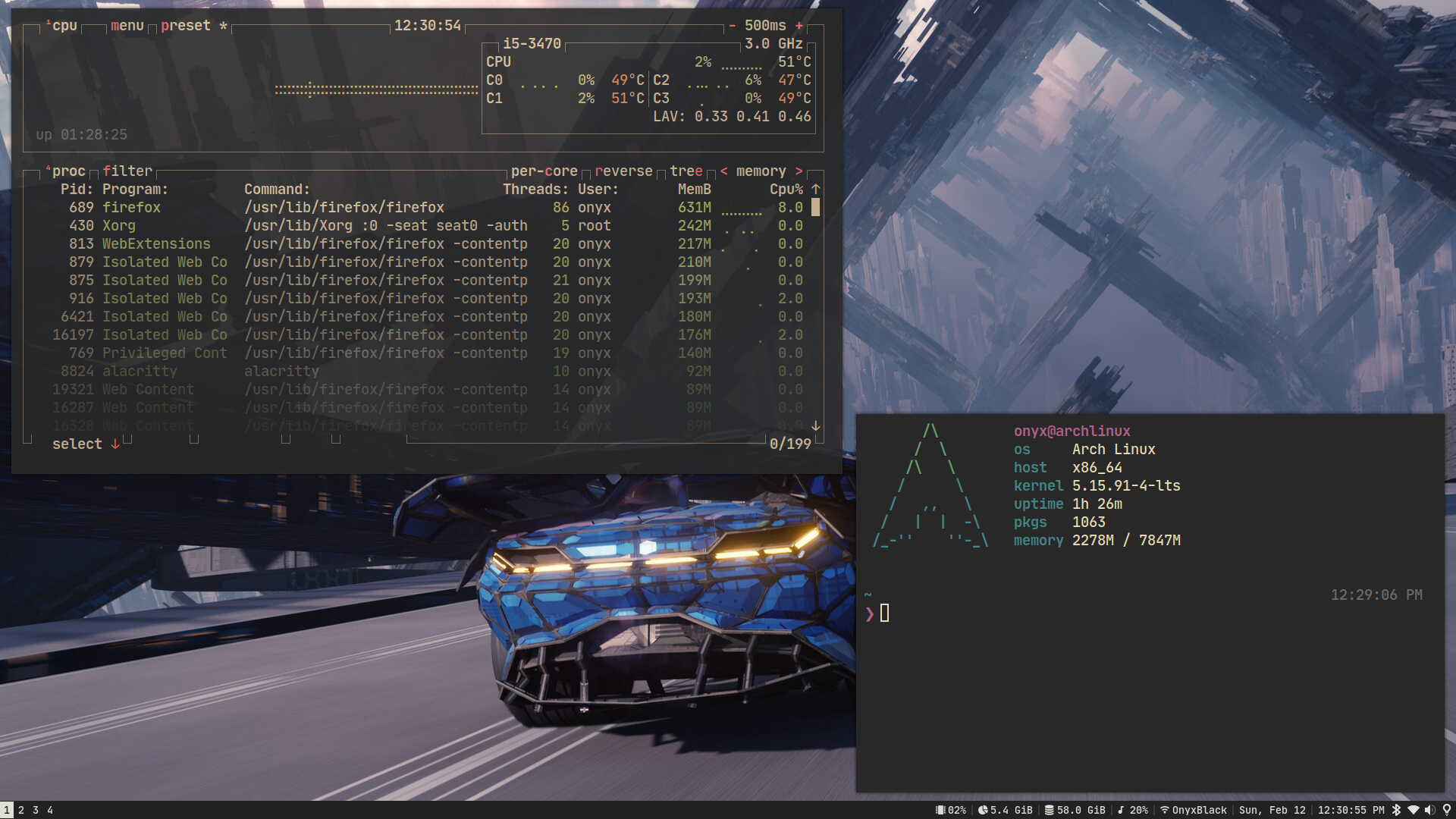The image size is (1456, 819).
Task: Click the lightbulb tray icon
Action: [1446, 810]
